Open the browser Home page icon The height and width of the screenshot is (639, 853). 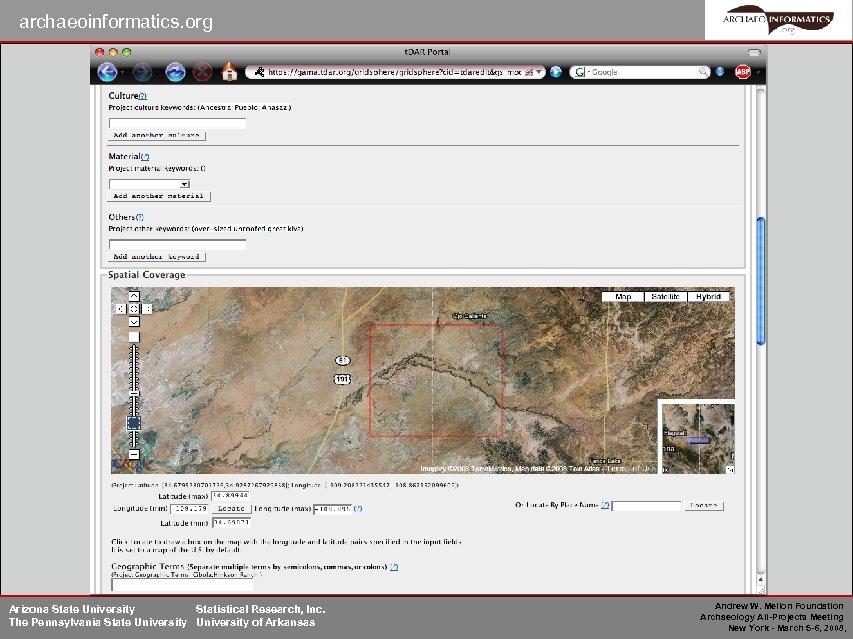(x=230, y=71)
